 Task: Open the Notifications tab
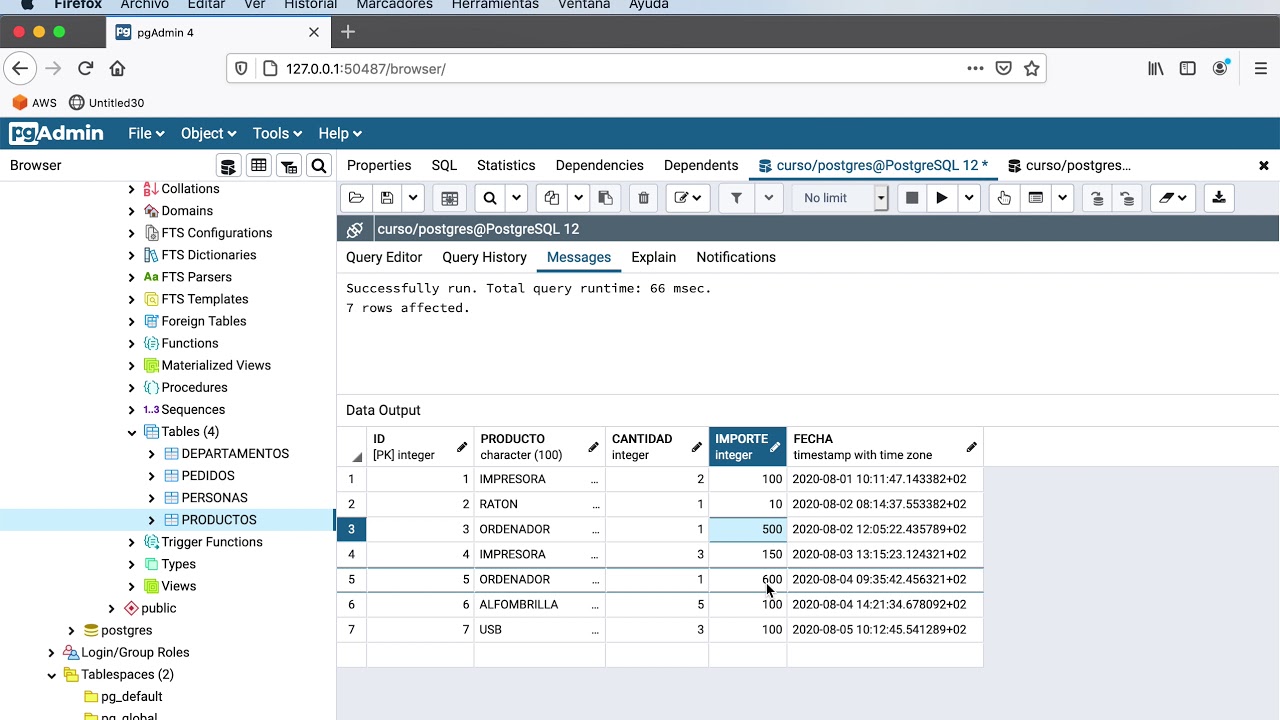tap(736, 257)
